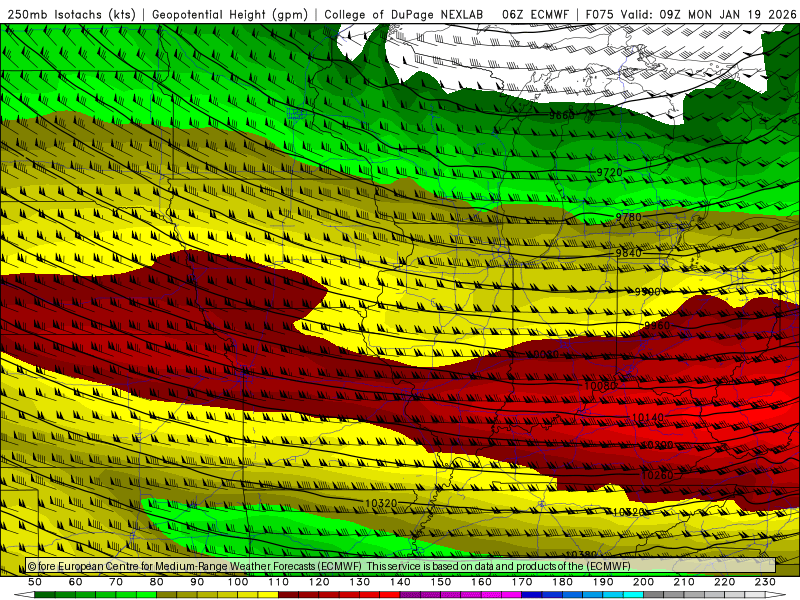Click the 9900 height contour label

point(647,292)
